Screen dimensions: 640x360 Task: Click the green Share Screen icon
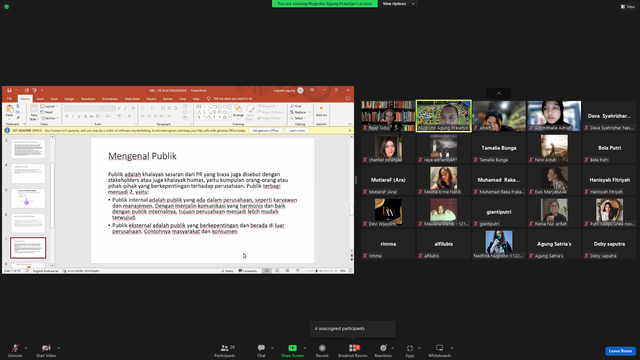(292, 348)
